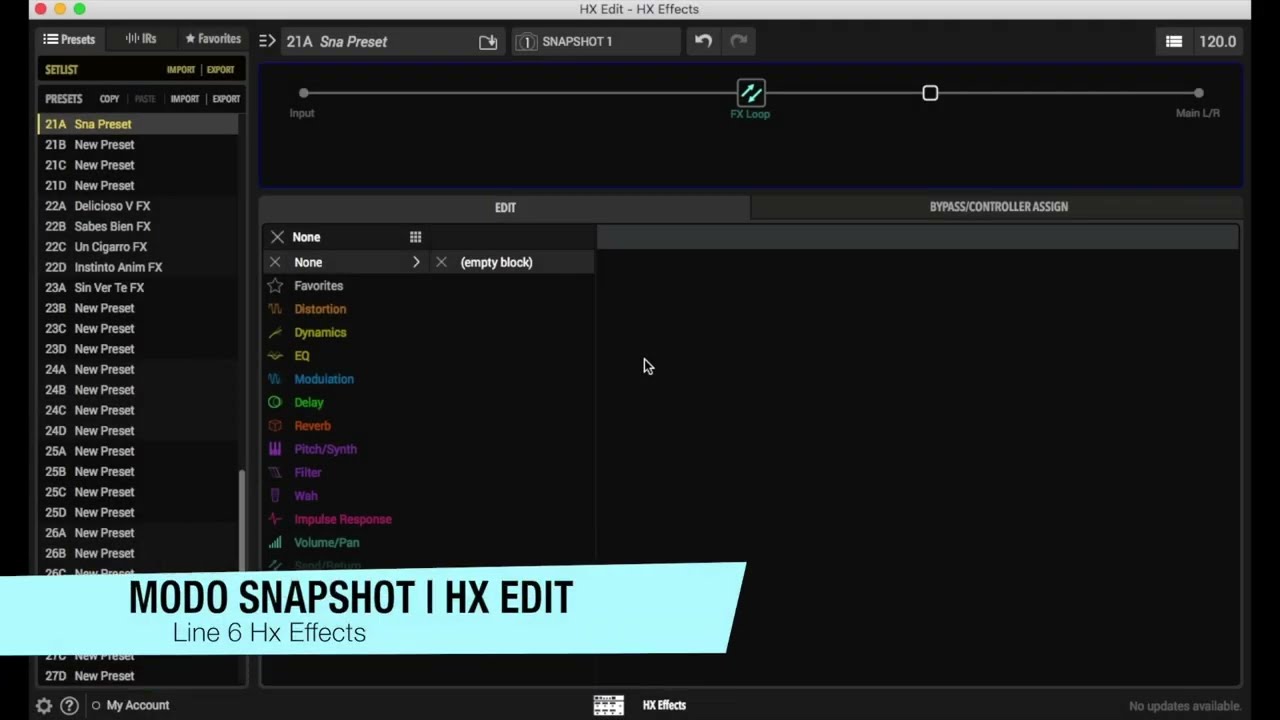Image resolution: width=1280 pixels, height=720 pixels.
Task: Click the redo arrow icon
Action: pyautogui.click(x=739, y=41)
